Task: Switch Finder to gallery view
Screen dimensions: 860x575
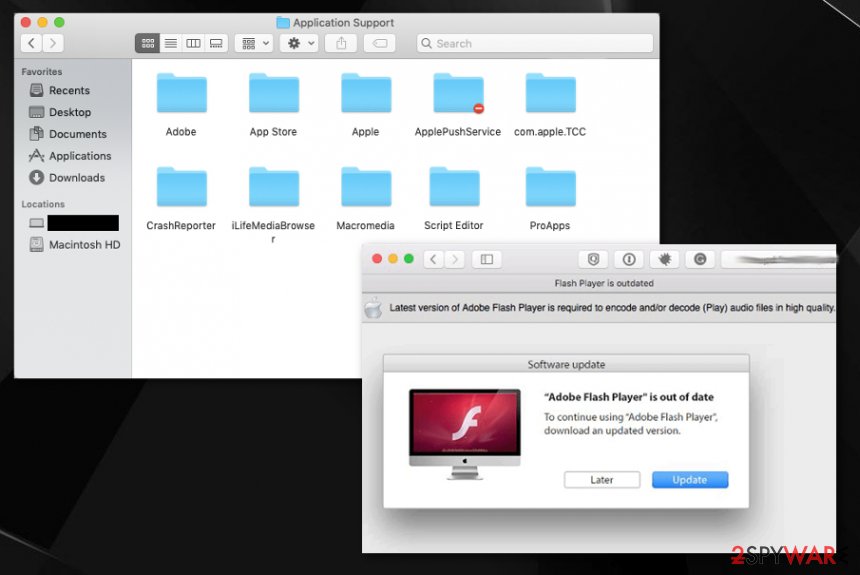Action: pyautogui.click(x=216, y=43)
